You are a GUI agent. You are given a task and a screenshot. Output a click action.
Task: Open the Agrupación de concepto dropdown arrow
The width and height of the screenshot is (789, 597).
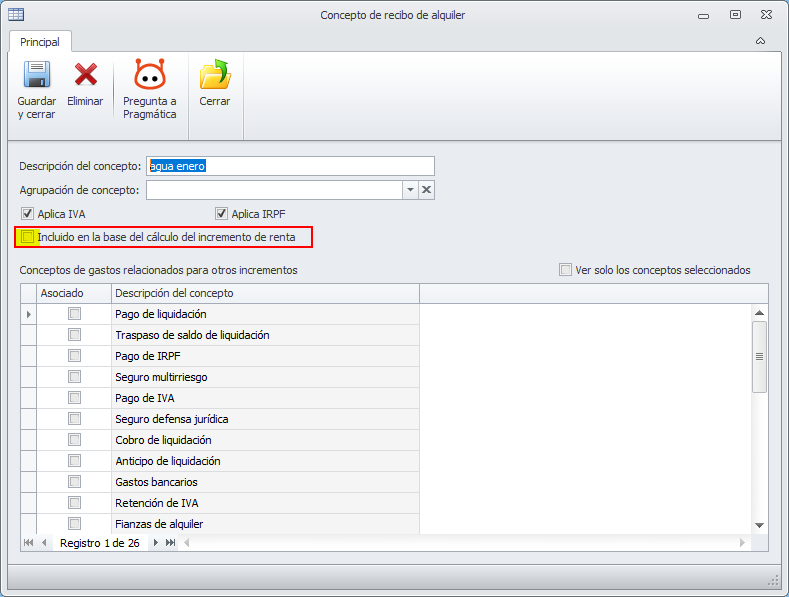pos(410,190)
